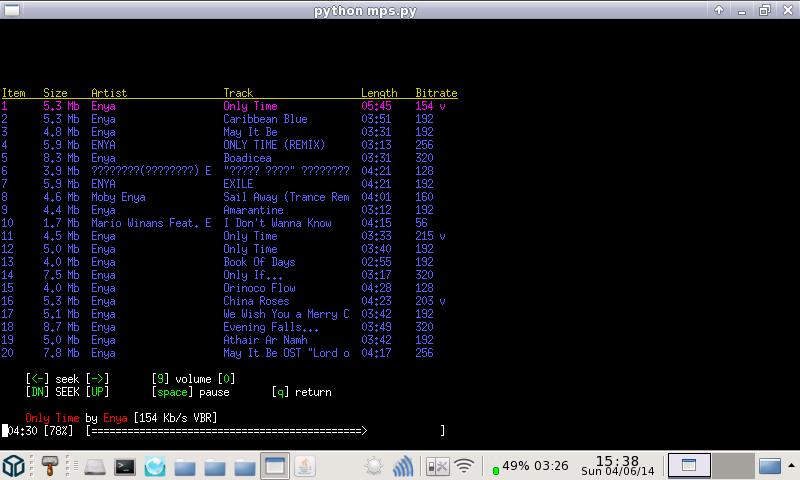800x480 pixels.
Task: Click the playback progress bar
Action: pyautogui.click(x=265, y=431)
